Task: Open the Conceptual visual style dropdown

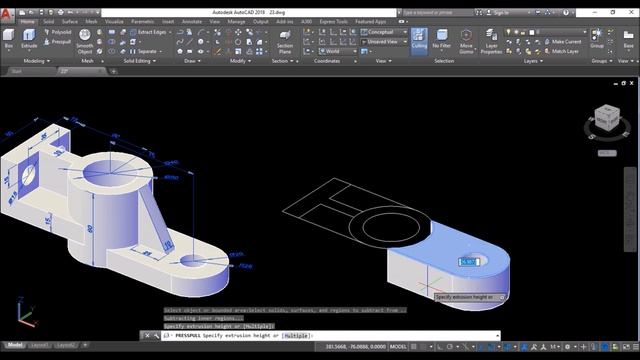Action: pyautogui.click(x=384, y=32)
